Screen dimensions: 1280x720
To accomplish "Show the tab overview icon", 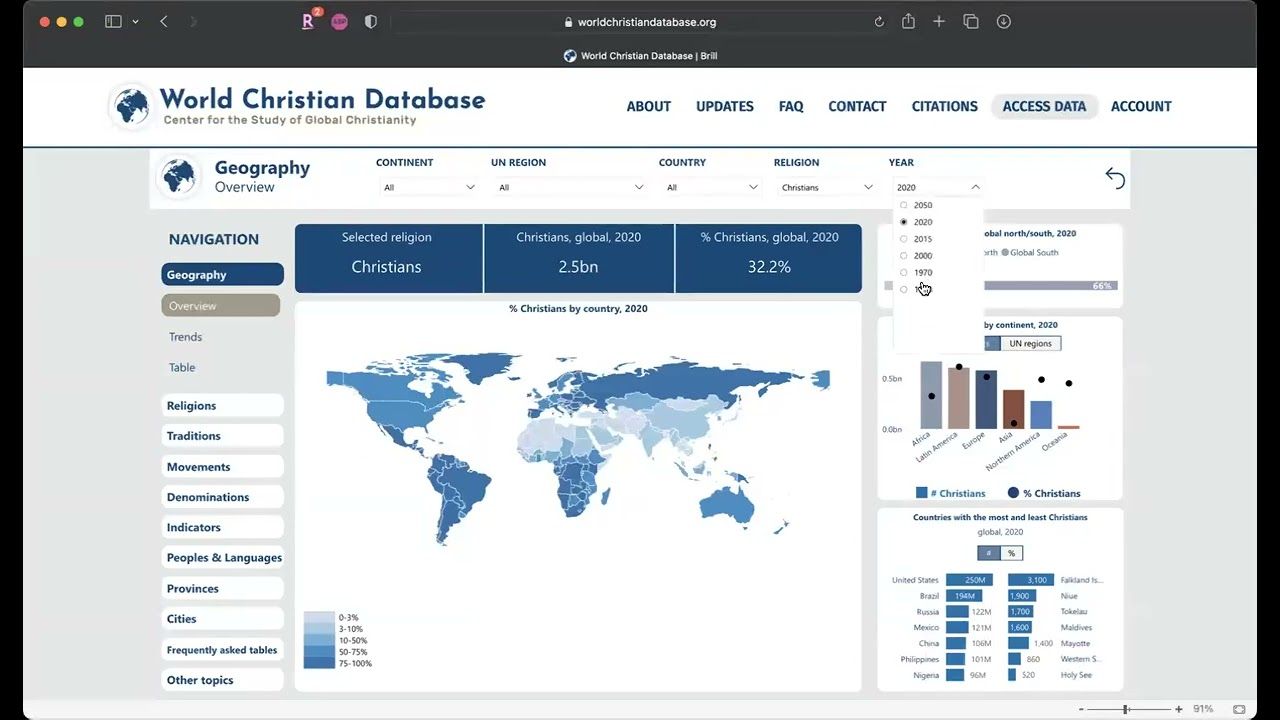I will coord(971,22).
